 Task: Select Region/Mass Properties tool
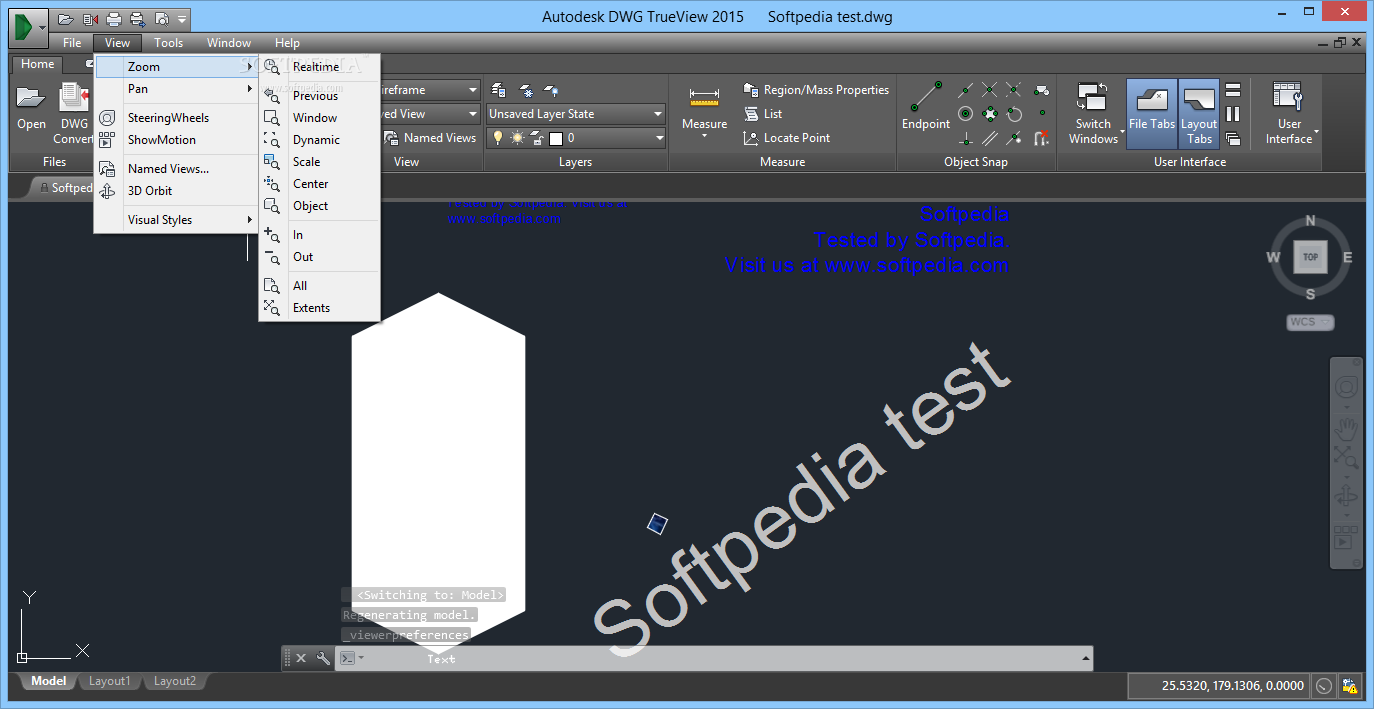pos(816,90)
